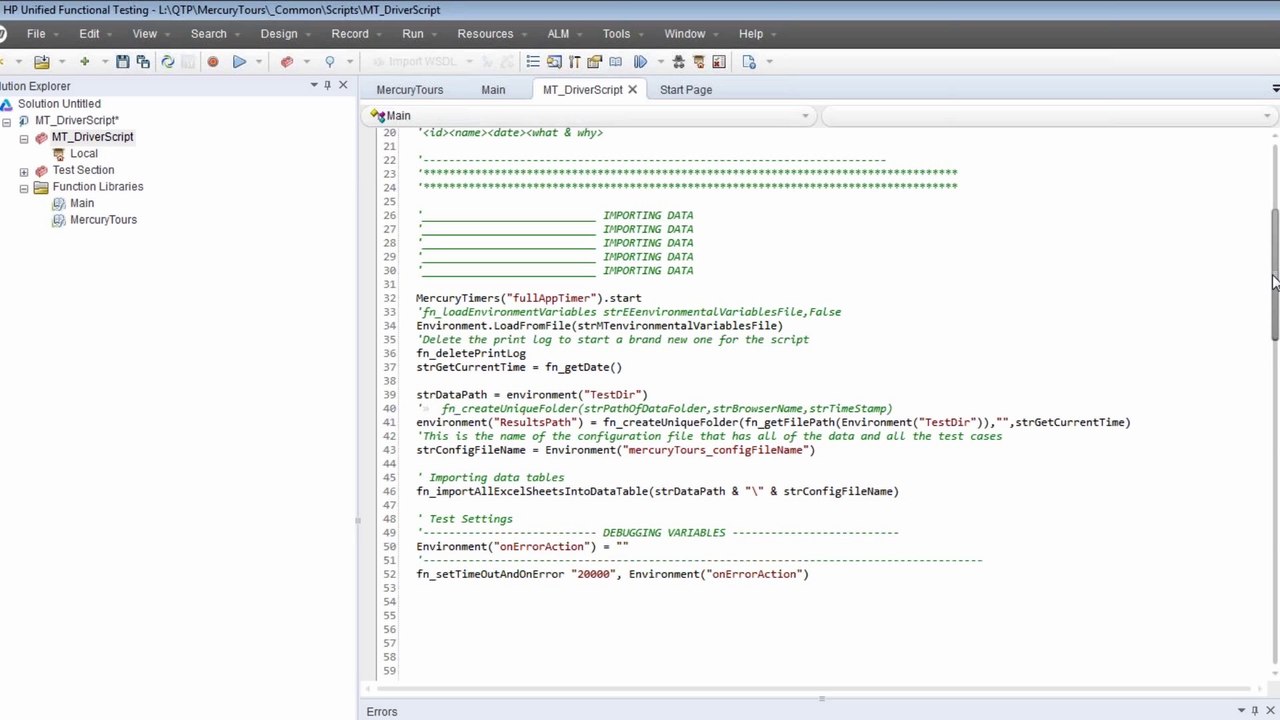Pin the Errors panel
The height and width of the screenshot is (720, 1280).
1255,711
